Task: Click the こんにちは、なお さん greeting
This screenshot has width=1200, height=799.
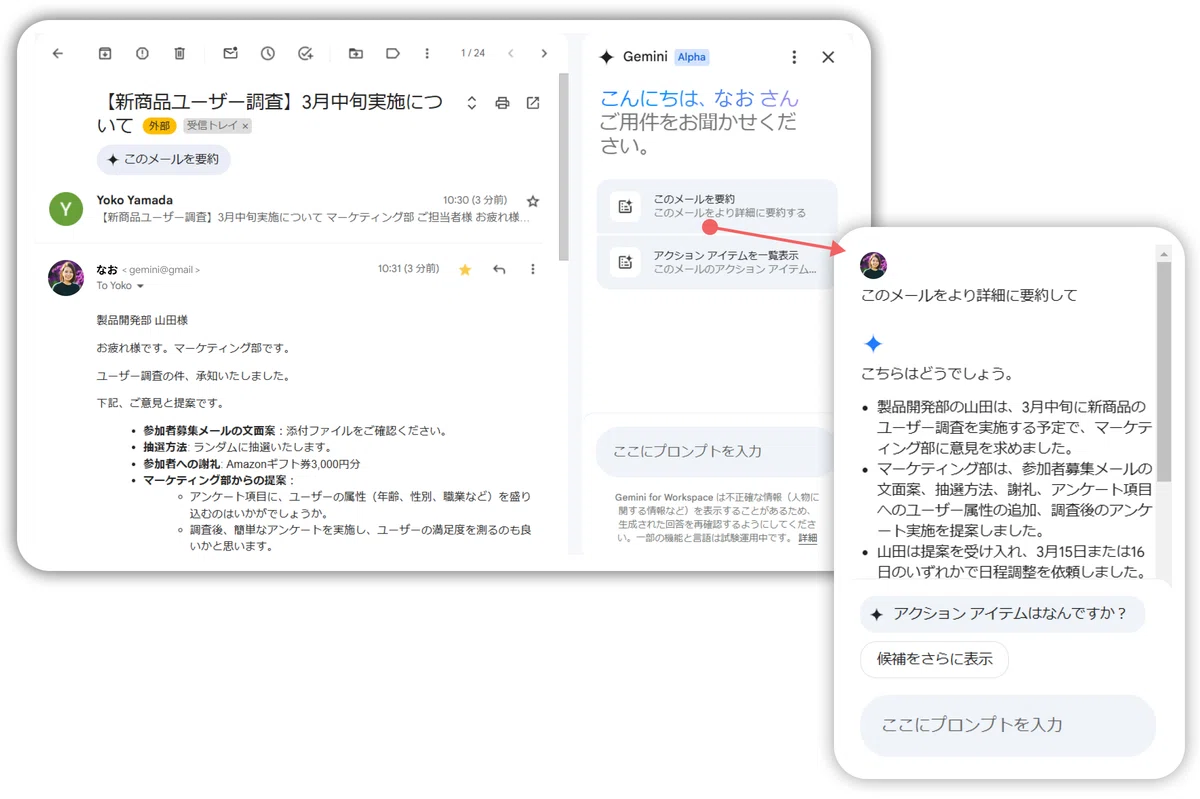Action: pyautogui.click(x=699, y=98)
